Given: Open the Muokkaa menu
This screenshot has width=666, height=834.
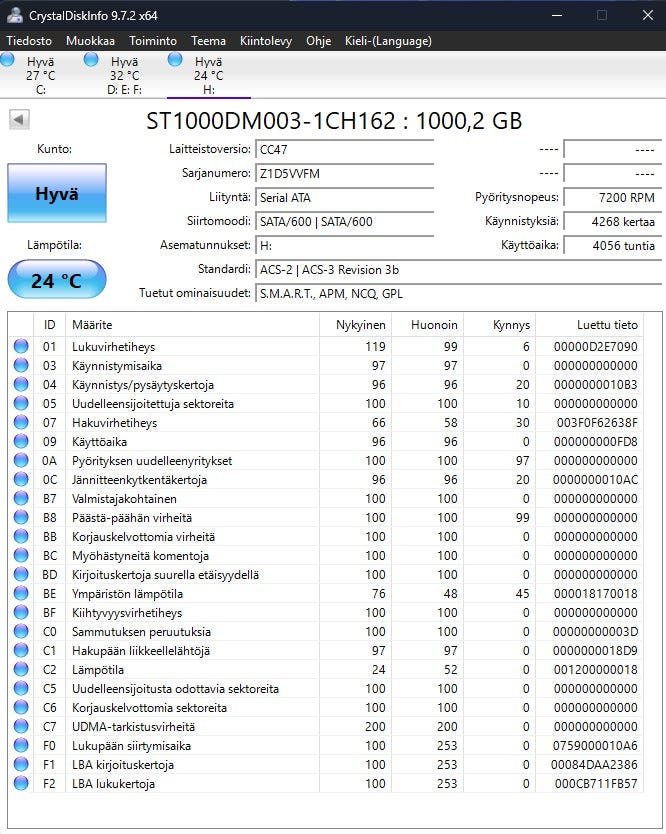Looking at the screenshot, I should tap(90, 40).
